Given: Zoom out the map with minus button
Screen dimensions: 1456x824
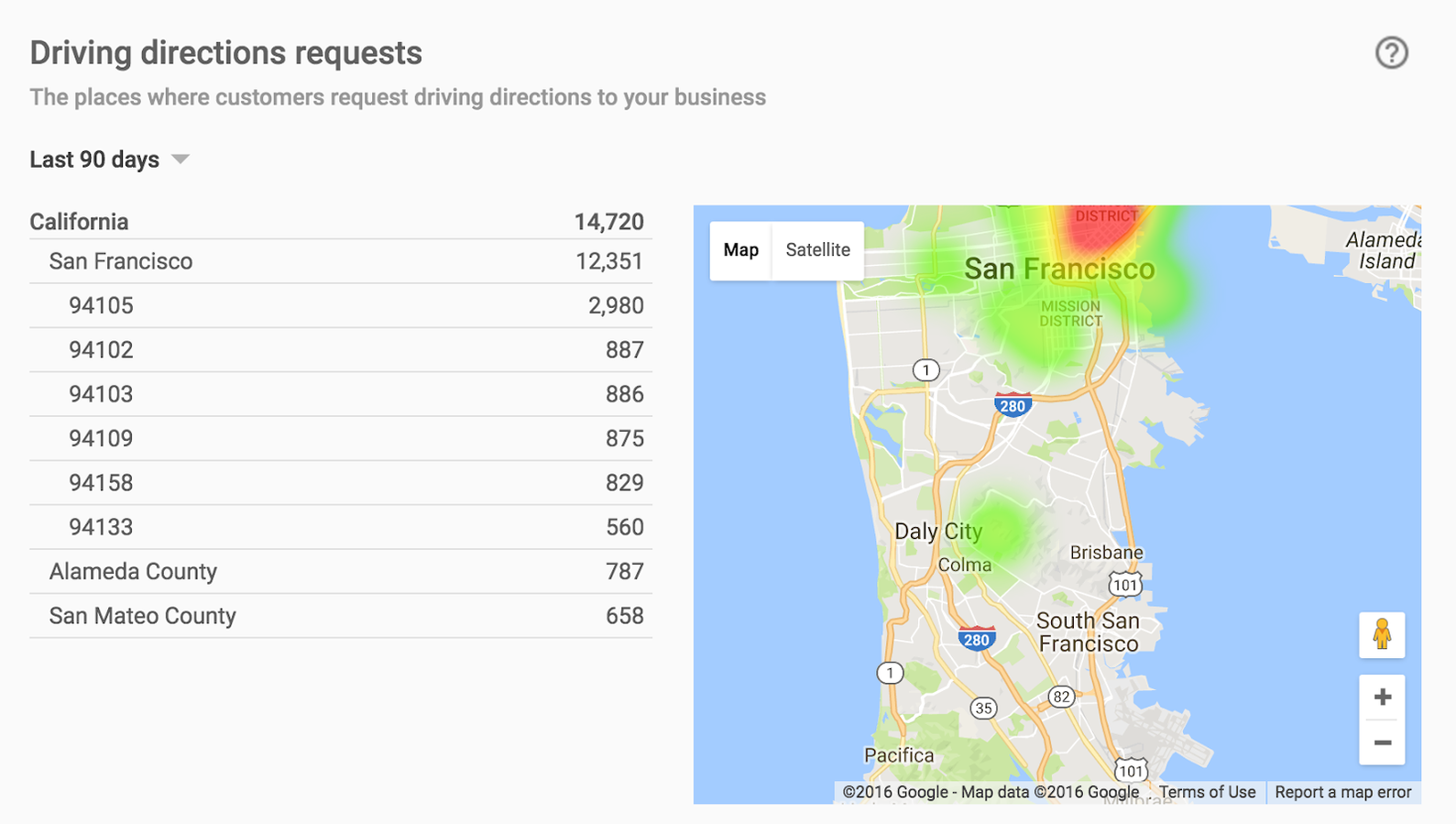Looking at the screenshot, I should point(1383,742).
